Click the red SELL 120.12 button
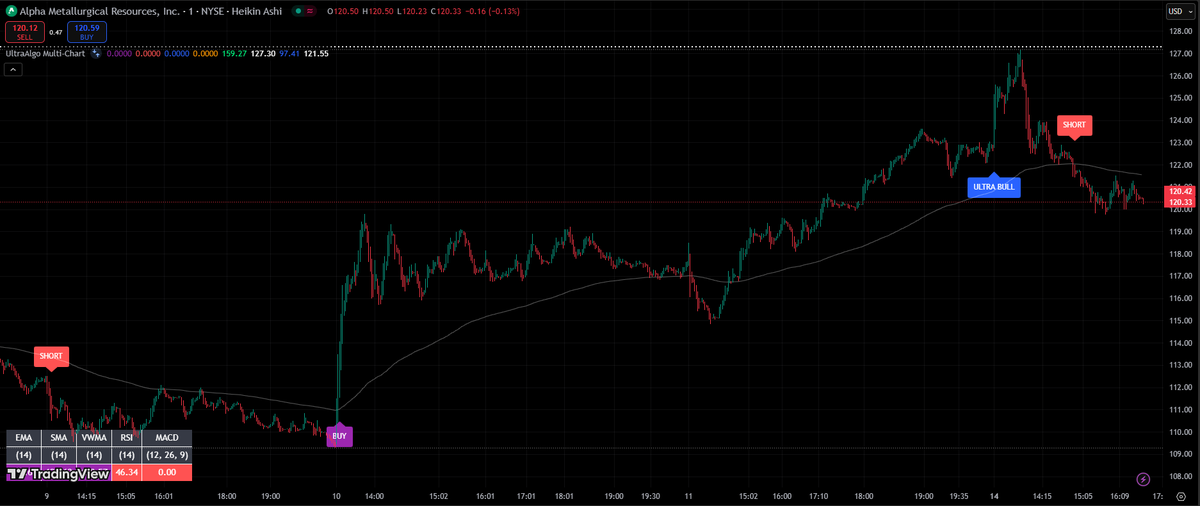The width and height of the screenshot is (1200, 506). pos(24,32)
